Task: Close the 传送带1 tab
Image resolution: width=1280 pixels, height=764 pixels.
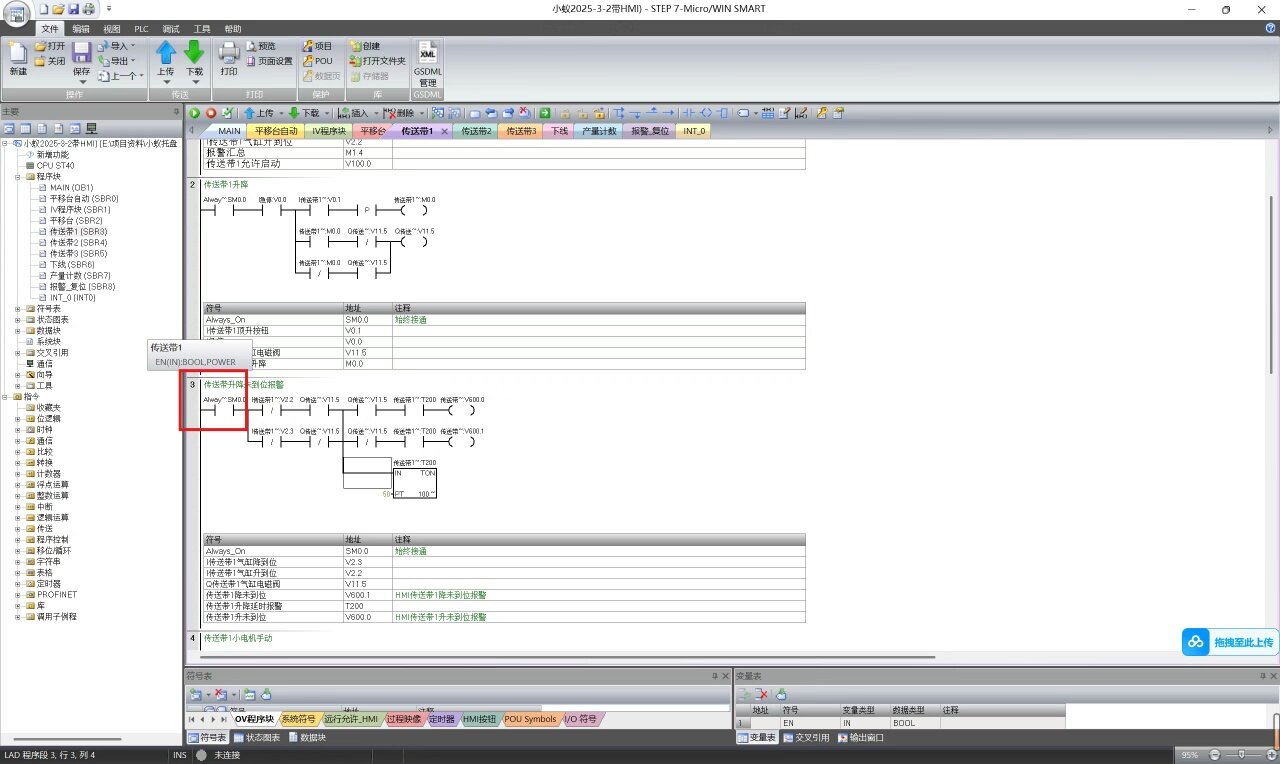Action: point(443,131)
